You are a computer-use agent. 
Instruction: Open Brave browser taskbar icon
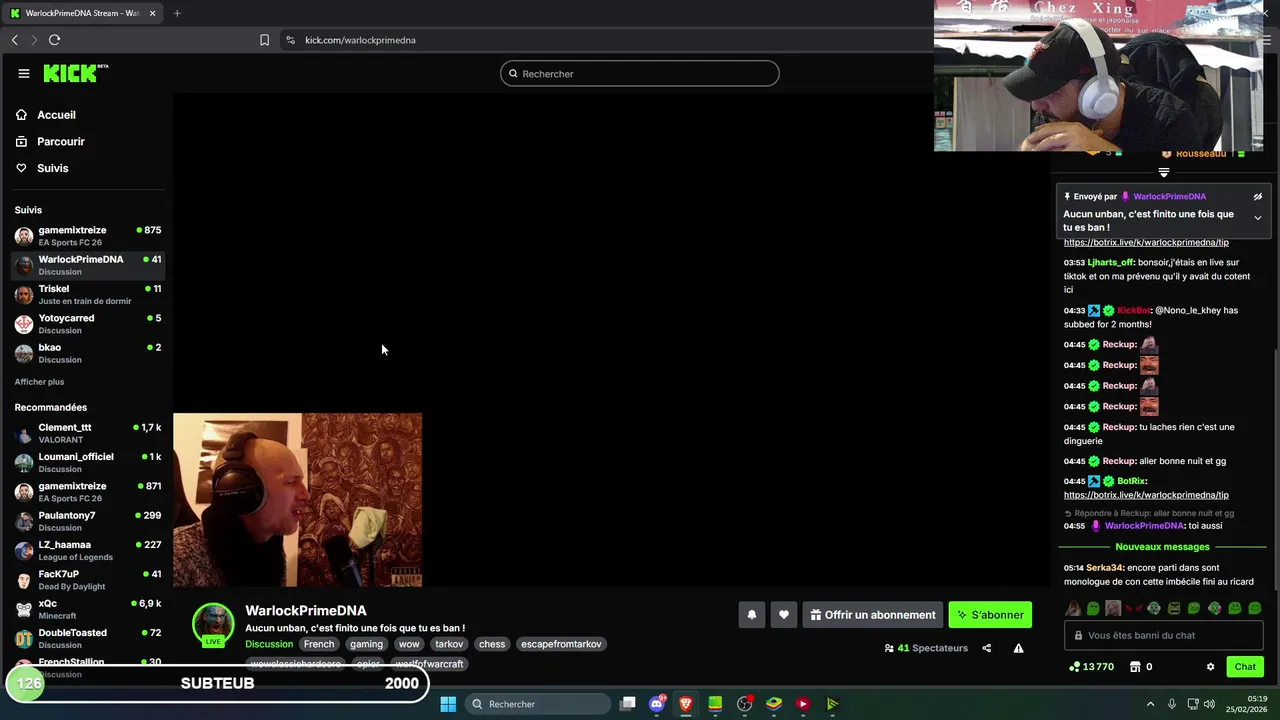686,704
